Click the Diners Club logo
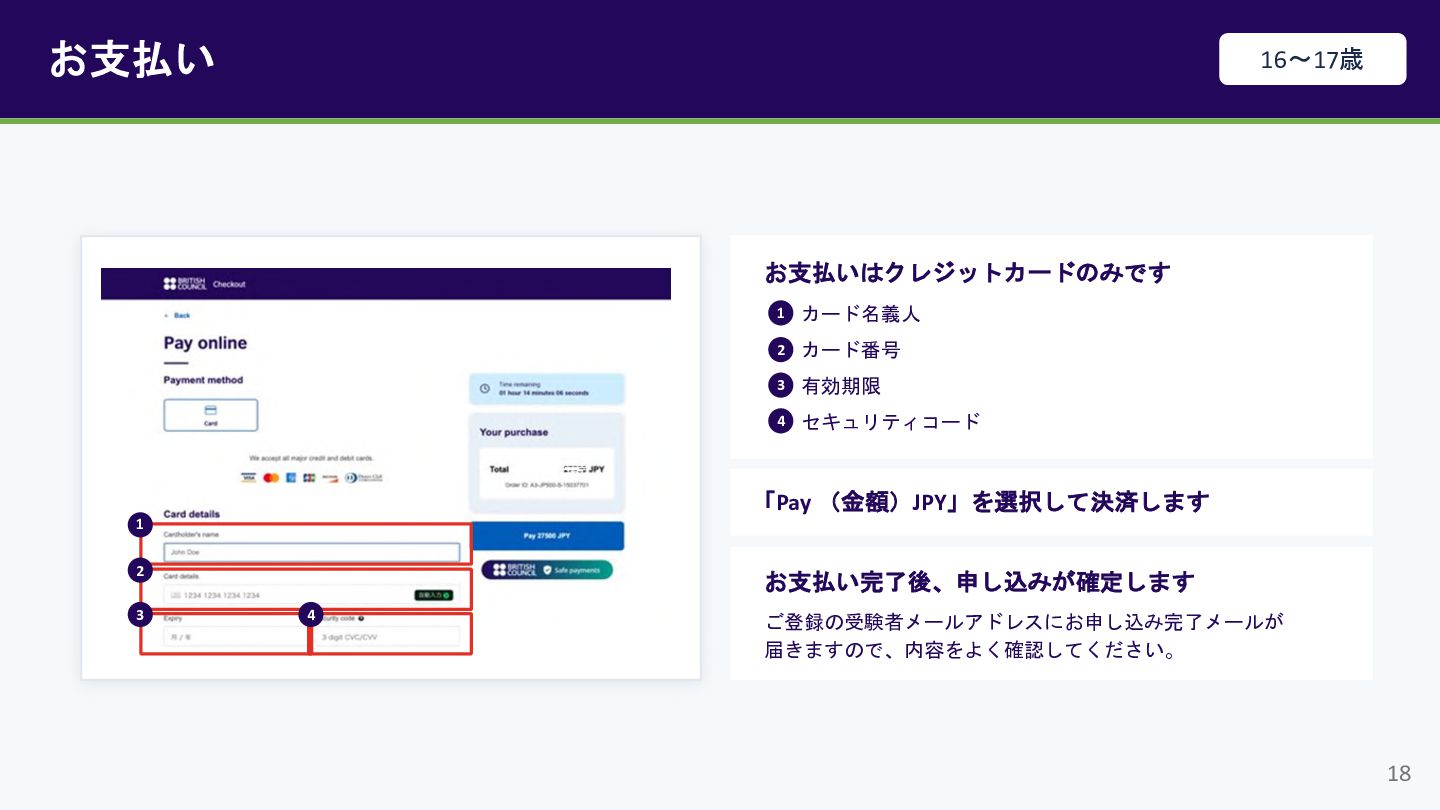The height and width of the screenshot is (810, 1440). pyautogui.click(x=364, y=478)
